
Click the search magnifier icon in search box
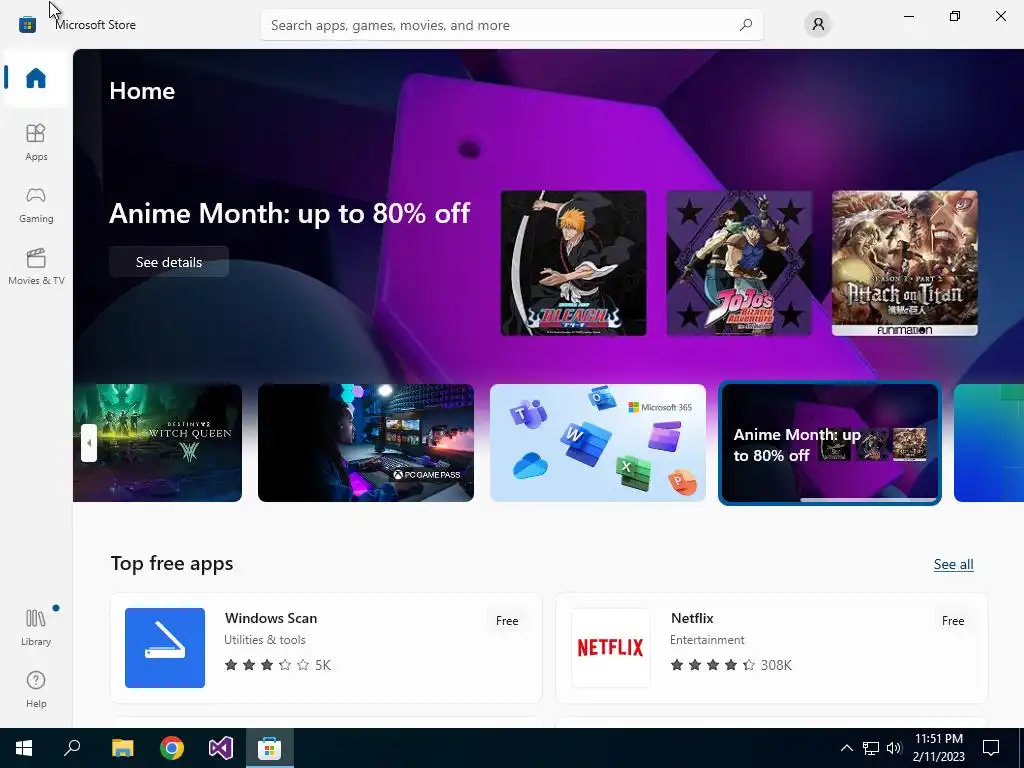coord(746,25)
